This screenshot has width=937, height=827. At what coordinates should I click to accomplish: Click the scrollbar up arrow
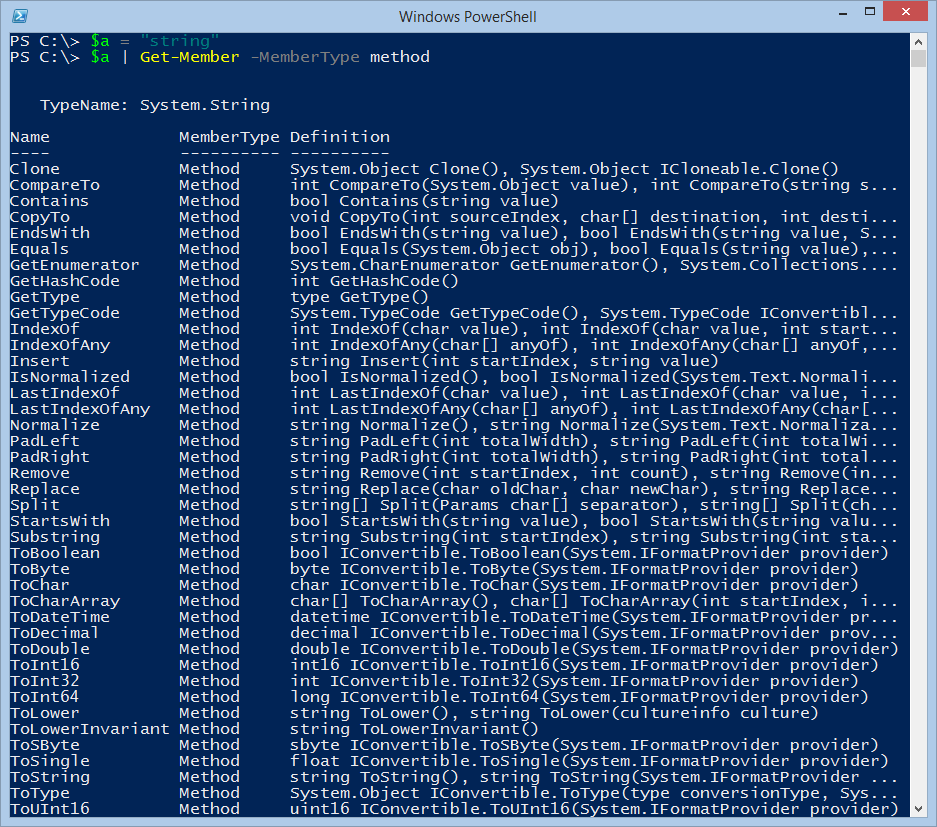point(918,42)
